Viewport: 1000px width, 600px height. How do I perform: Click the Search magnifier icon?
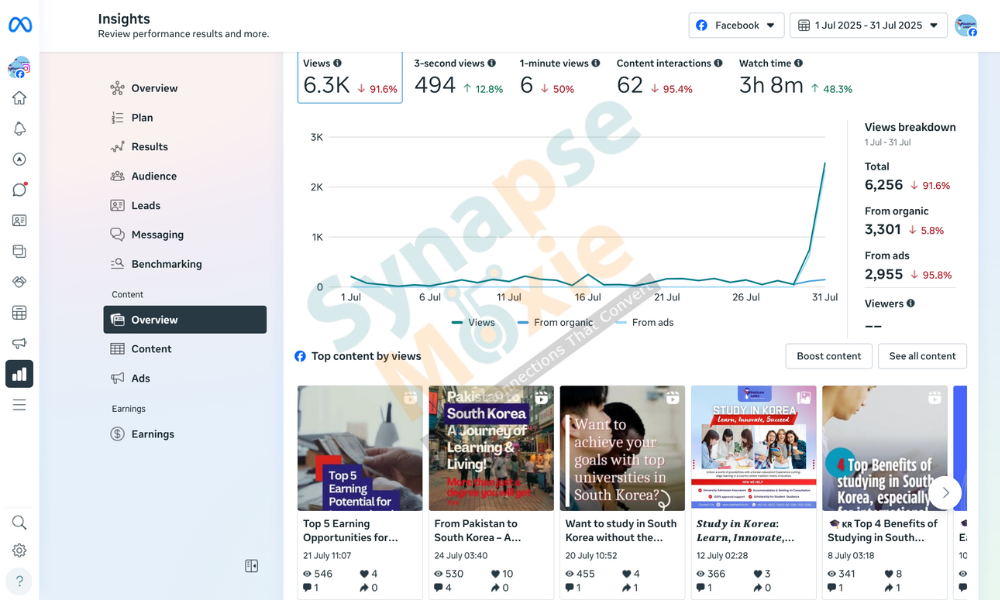click(x=19, y=522)
